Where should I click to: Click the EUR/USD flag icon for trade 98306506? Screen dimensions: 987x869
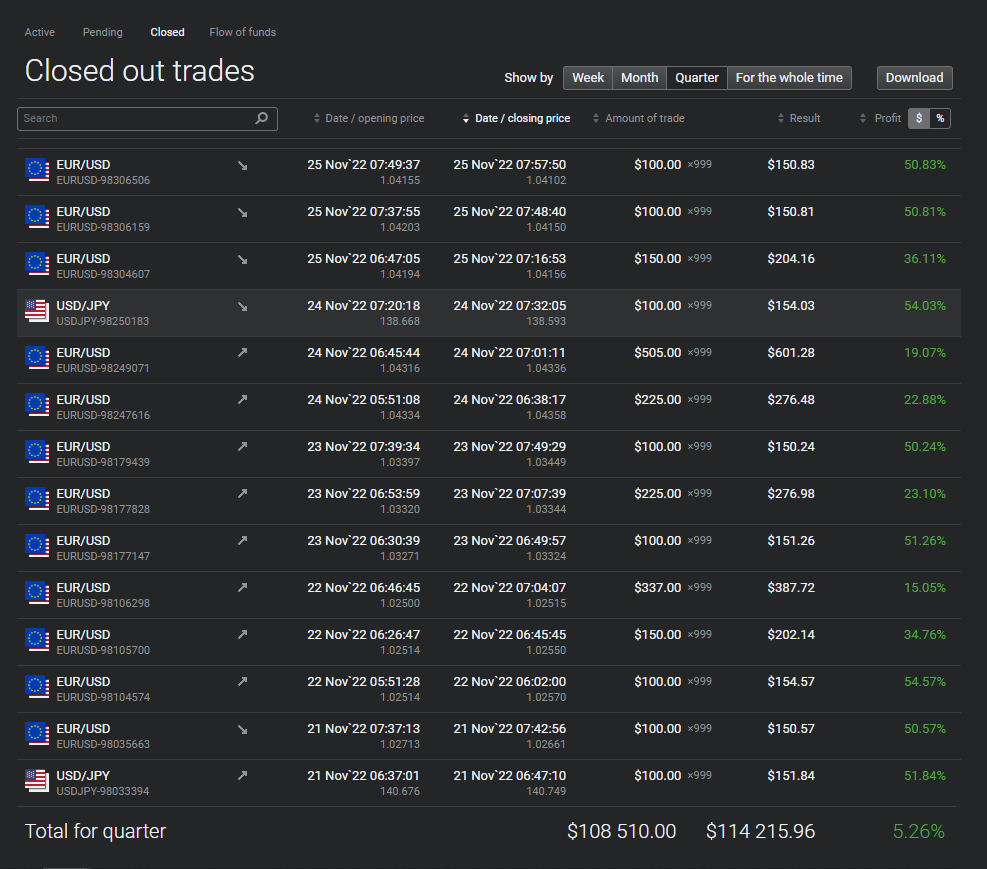[x=37, y=170]
